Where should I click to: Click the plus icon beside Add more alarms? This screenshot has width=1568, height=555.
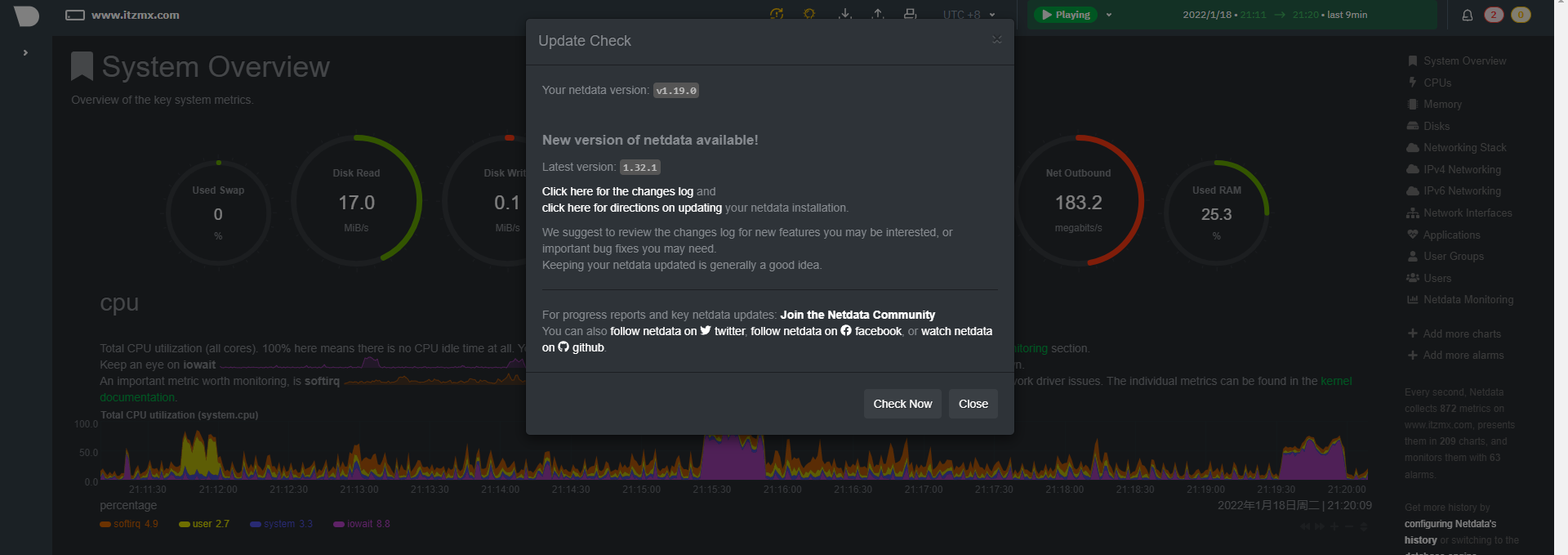click(1413, 355)
